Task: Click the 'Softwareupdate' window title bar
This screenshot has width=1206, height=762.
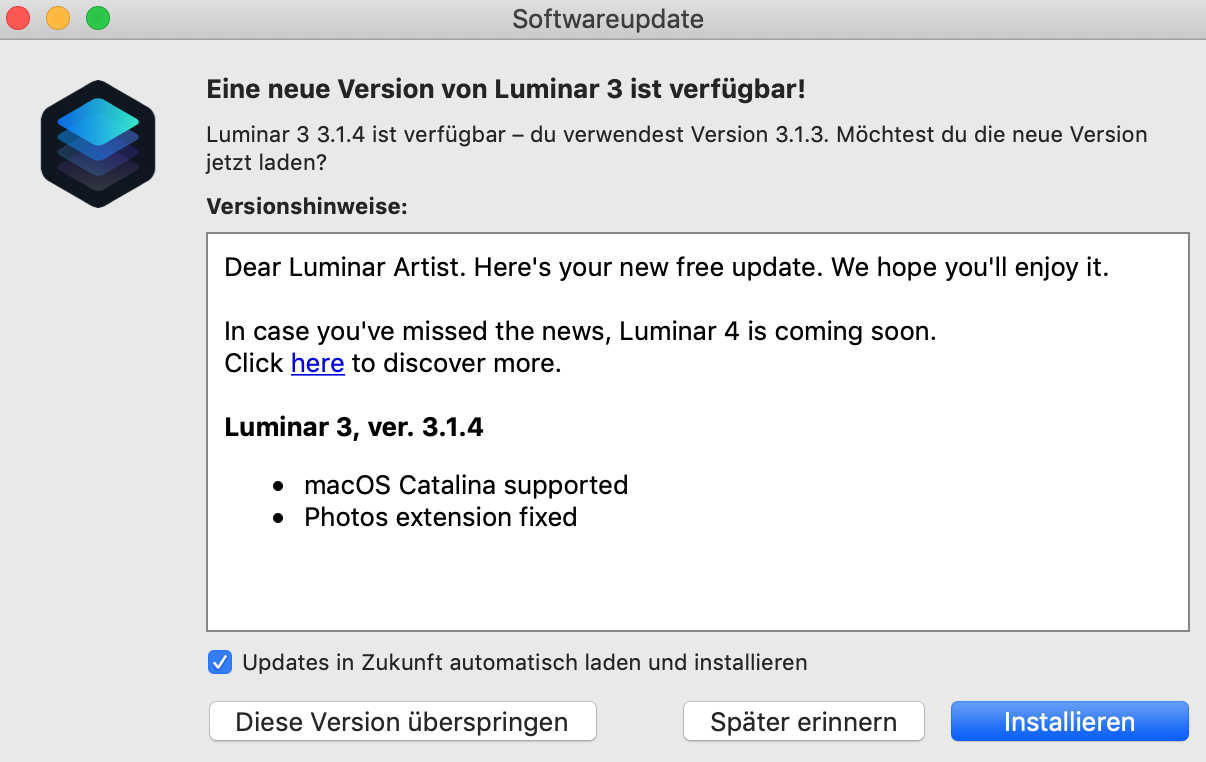Action: [607, 19]
